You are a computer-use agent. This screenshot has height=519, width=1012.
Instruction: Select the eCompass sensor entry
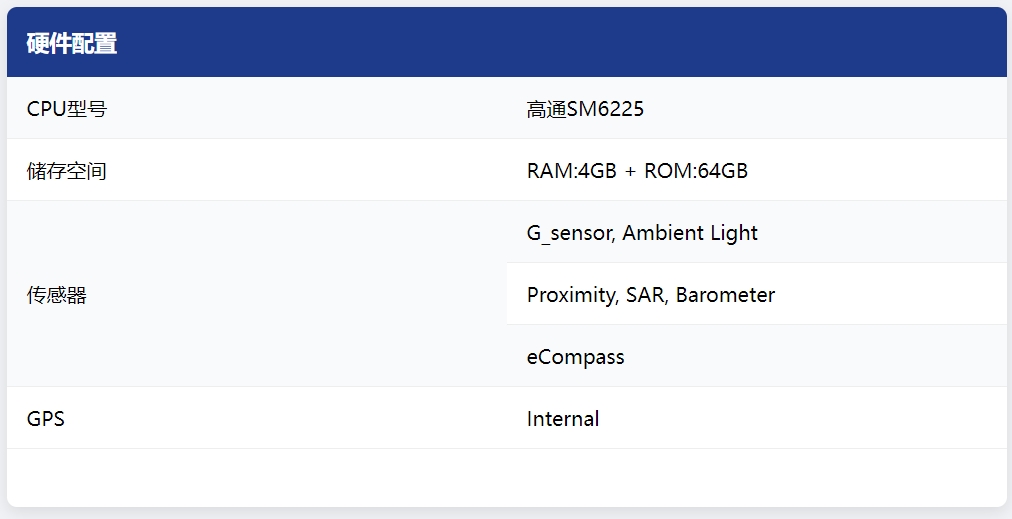click(575, 357)
